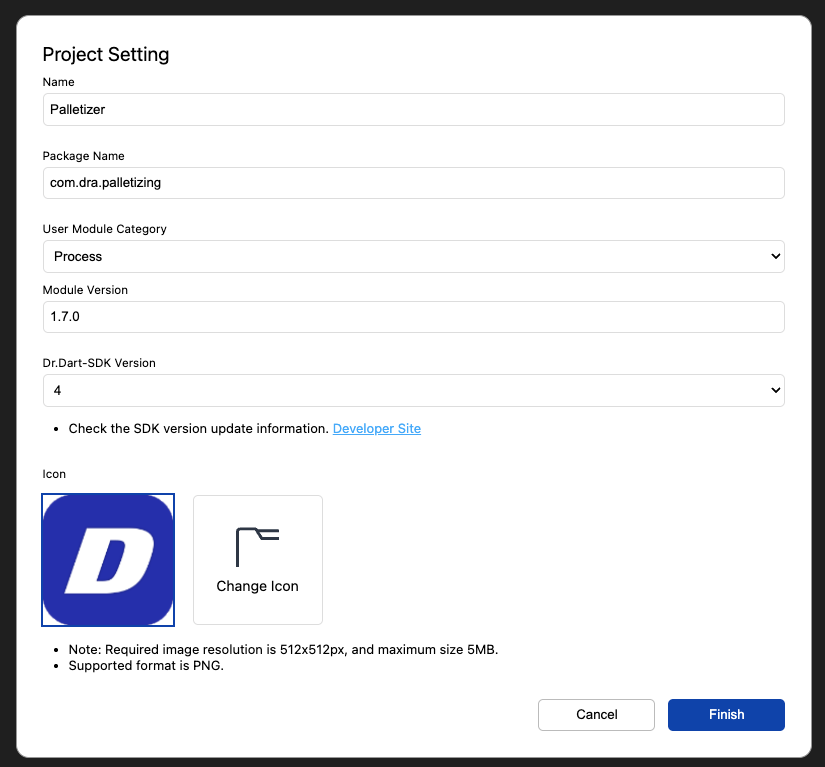Viewport: 825px width, 767px height.
Task: Click the Package Name label text
Action: click(83, 156)
